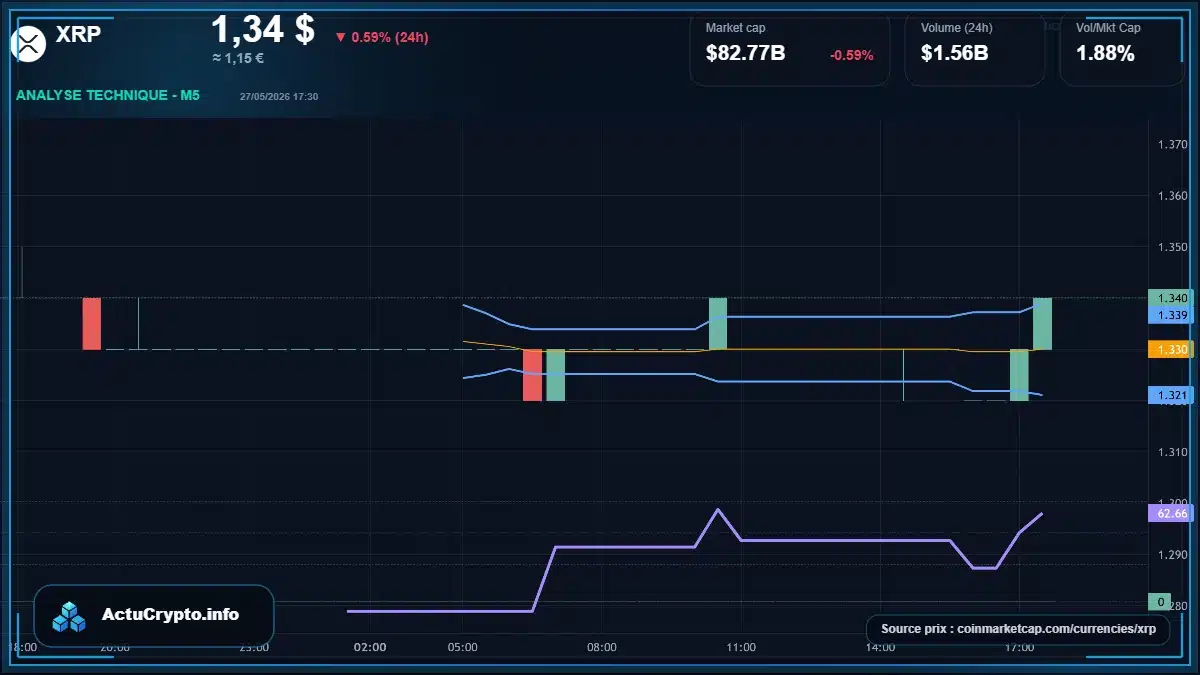This screenshot has width=1200, height=675.
Task: Click the ActuCrypto.info site name
Action: click(171, 615)
